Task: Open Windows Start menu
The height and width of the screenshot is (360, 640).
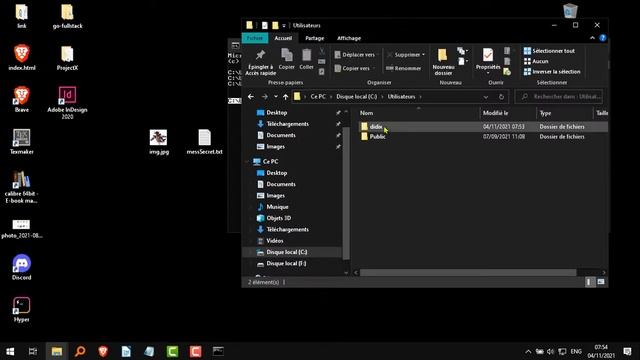Action: point(10,351)
